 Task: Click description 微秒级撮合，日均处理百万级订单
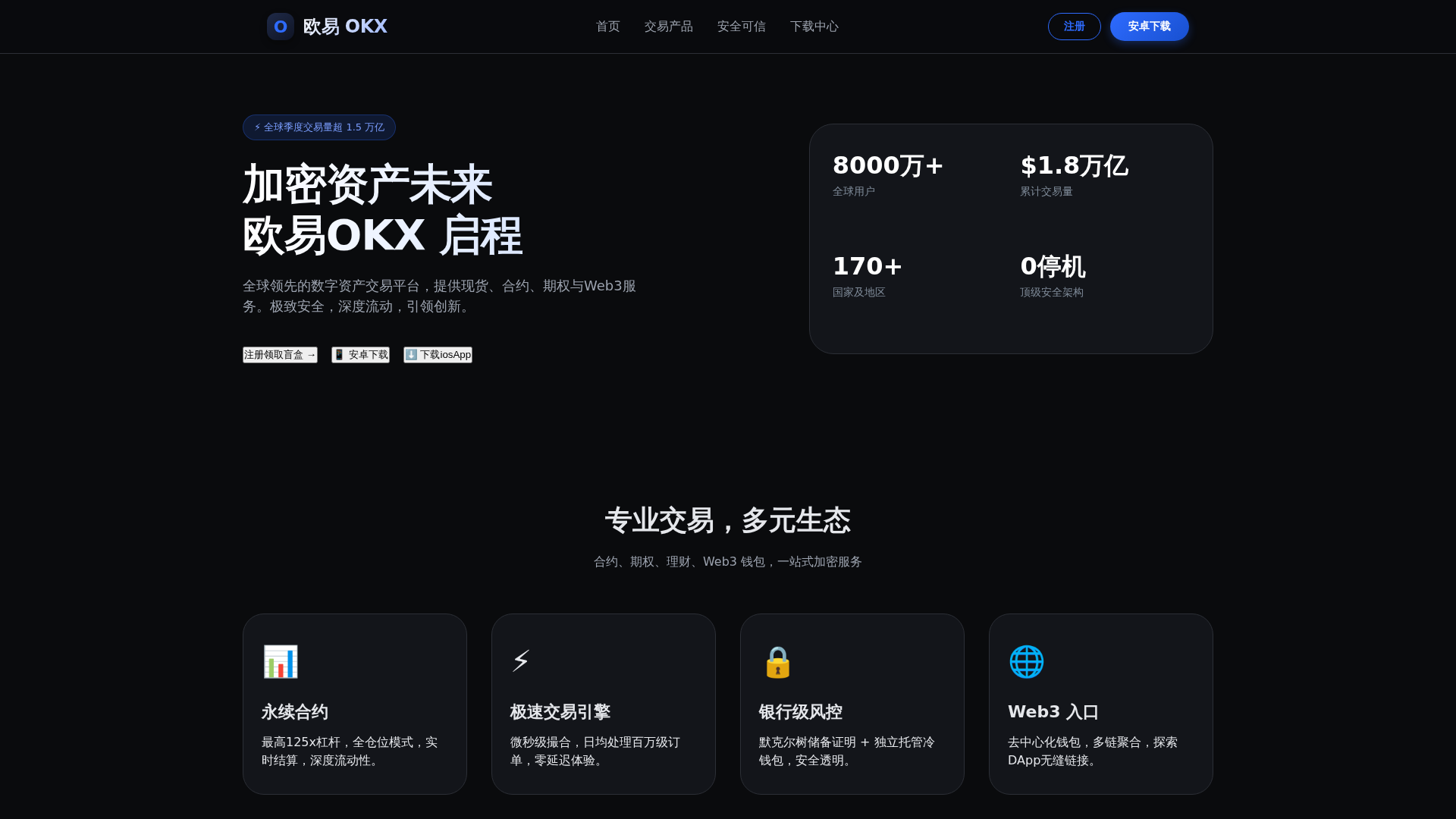tap(595, 752)
